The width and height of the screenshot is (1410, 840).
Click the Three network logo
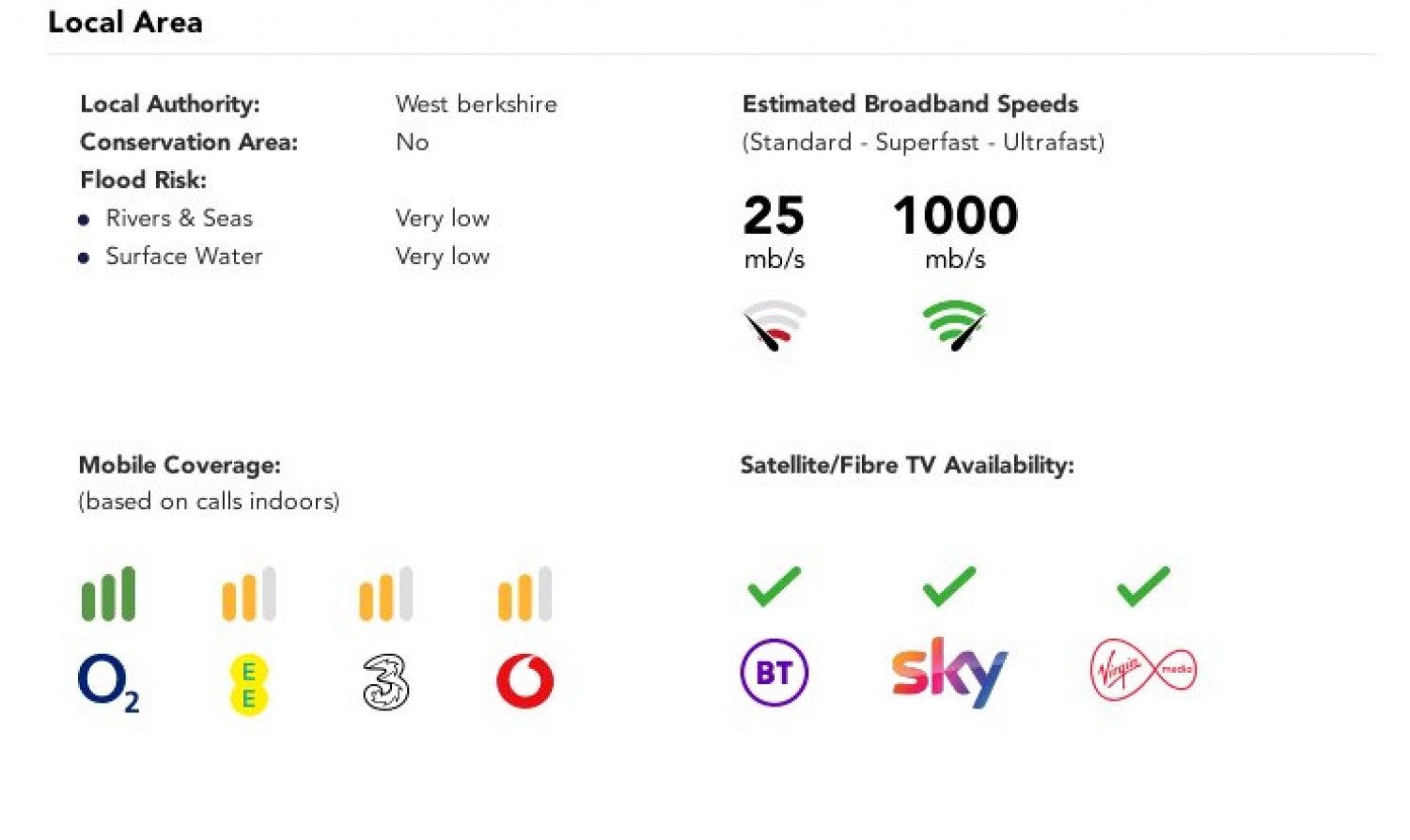coord(385,682)
